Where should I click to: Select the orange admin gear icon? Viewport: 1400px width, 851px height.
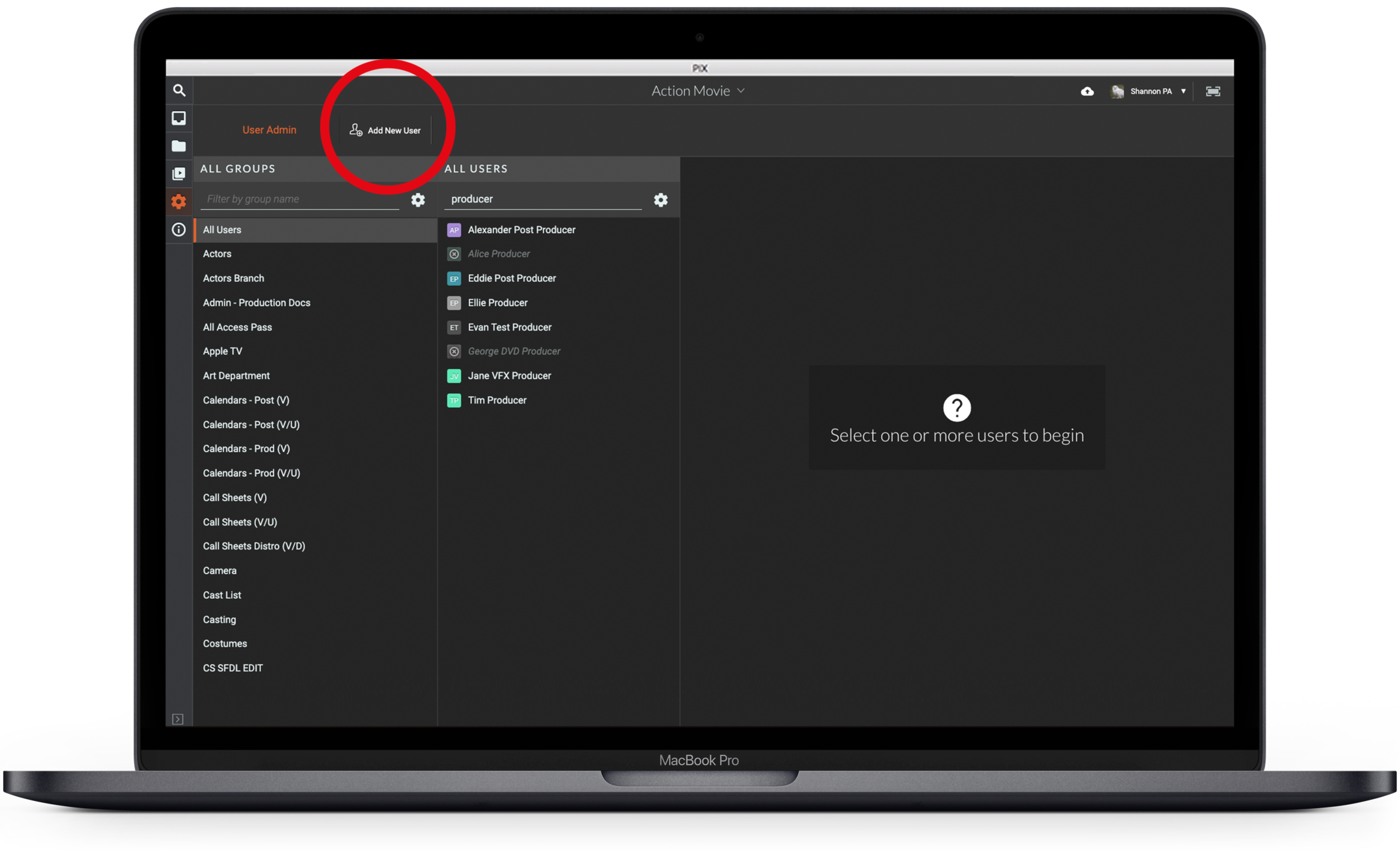(x=179, y=201)
